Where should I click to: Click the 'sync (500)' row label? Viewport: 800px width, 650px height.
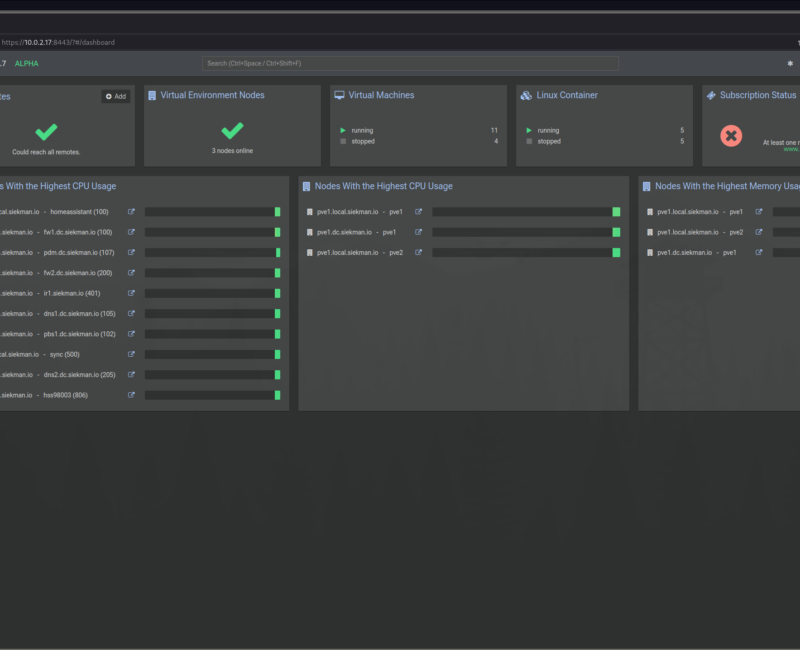pos(64,354)
